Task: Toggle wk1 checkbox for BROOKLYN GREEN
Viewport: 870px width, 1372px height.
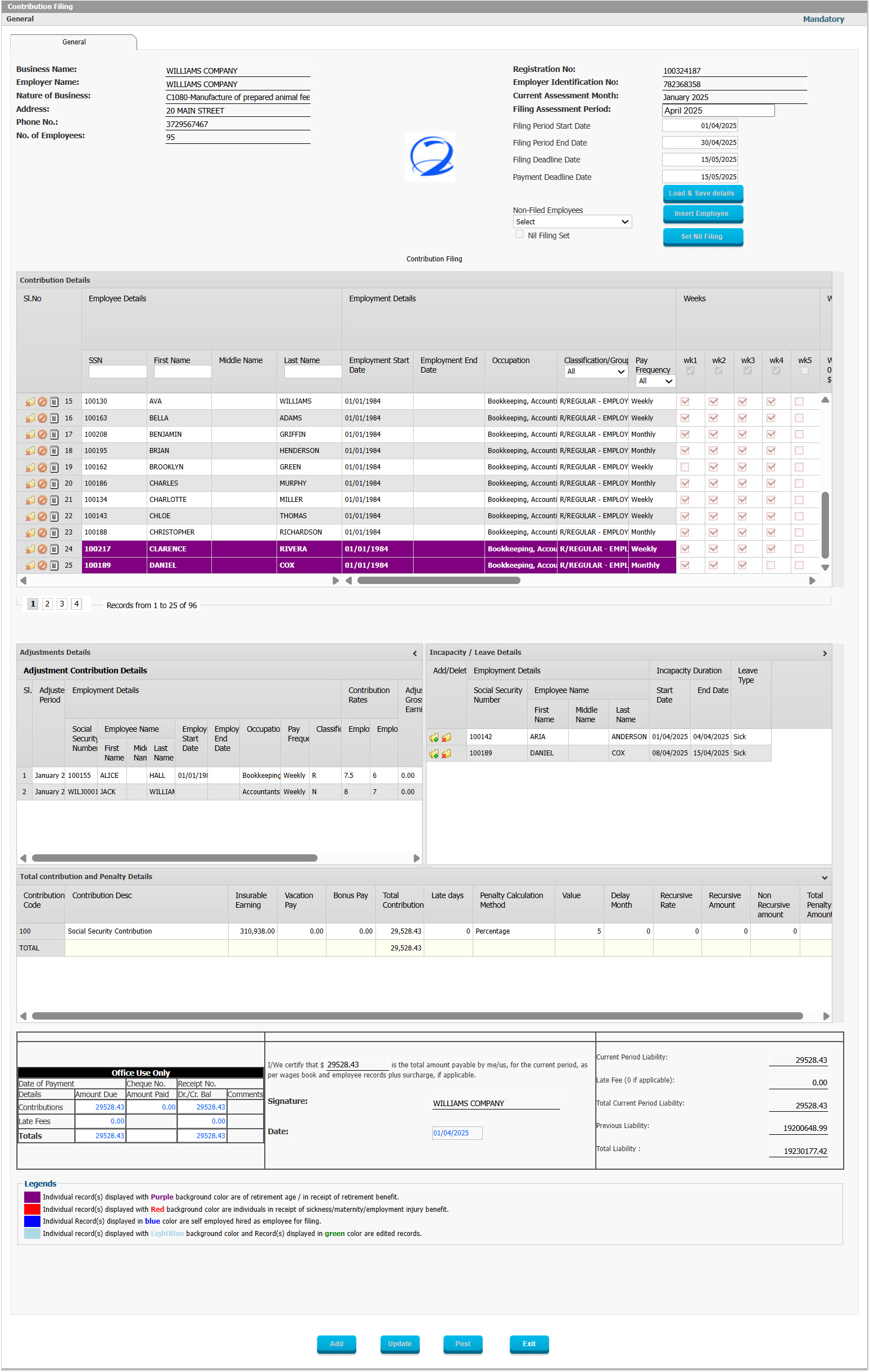Action: 685,467
